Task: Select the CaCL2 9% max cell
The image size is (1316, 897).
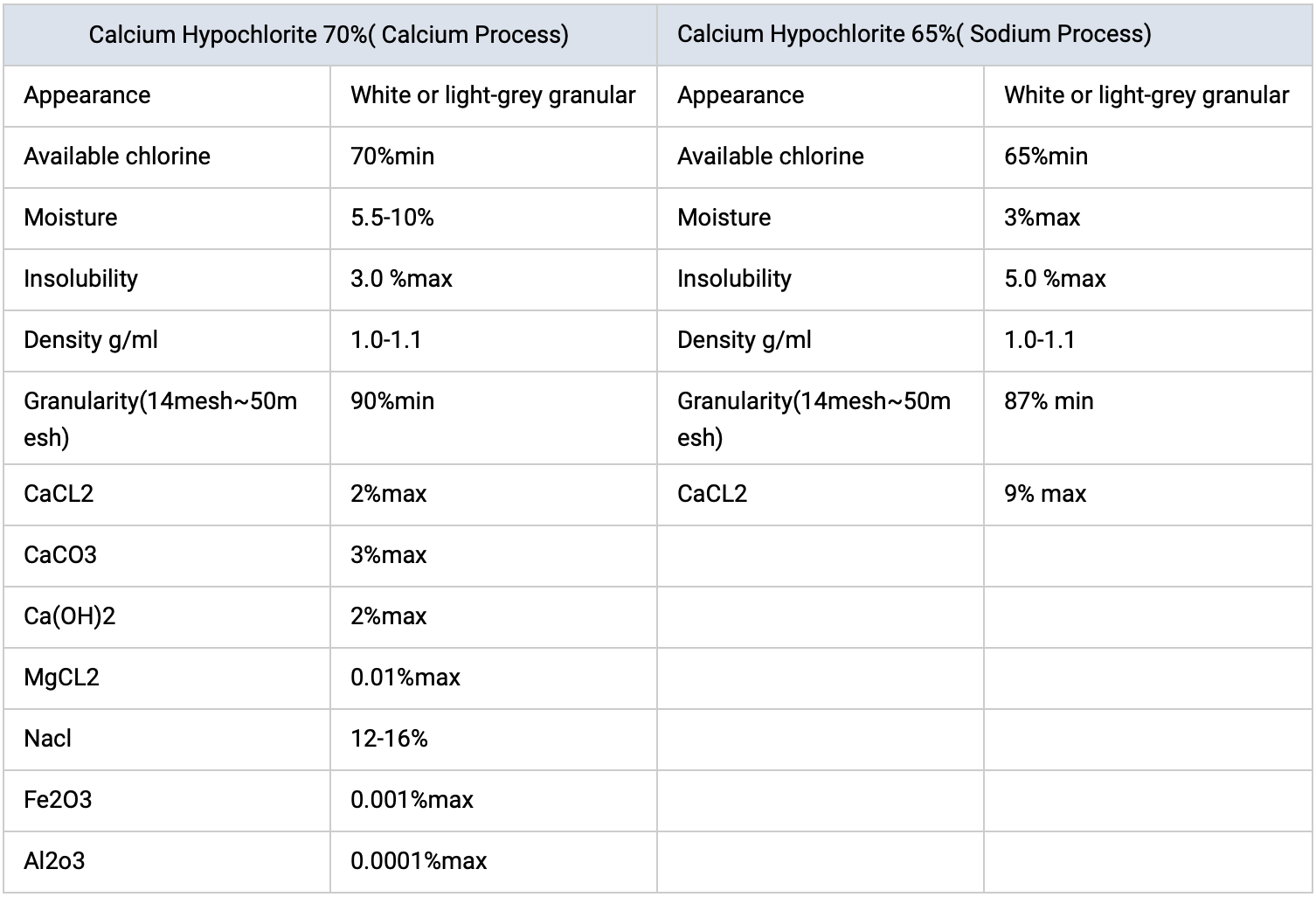Action: pyautogui.click(x=1147, y=494)
